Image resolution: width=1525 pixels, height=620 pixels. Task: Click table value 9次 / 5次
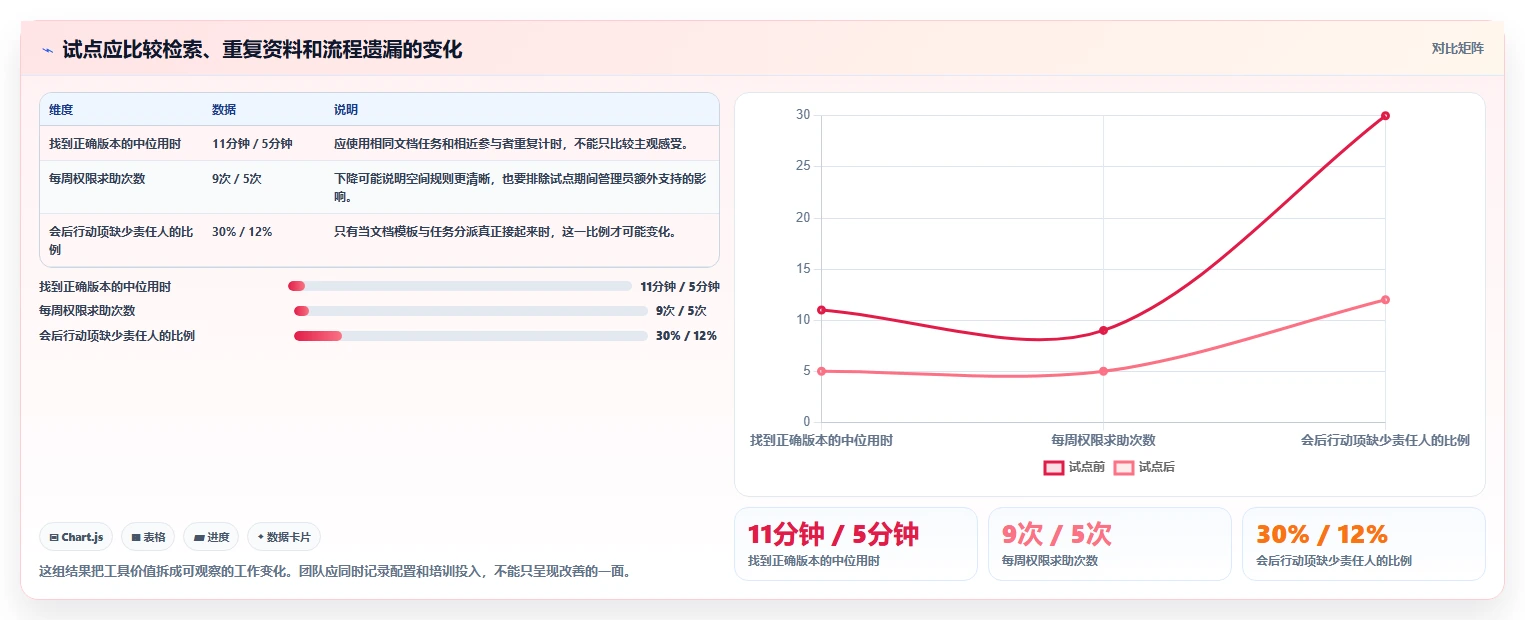point(237,179)
